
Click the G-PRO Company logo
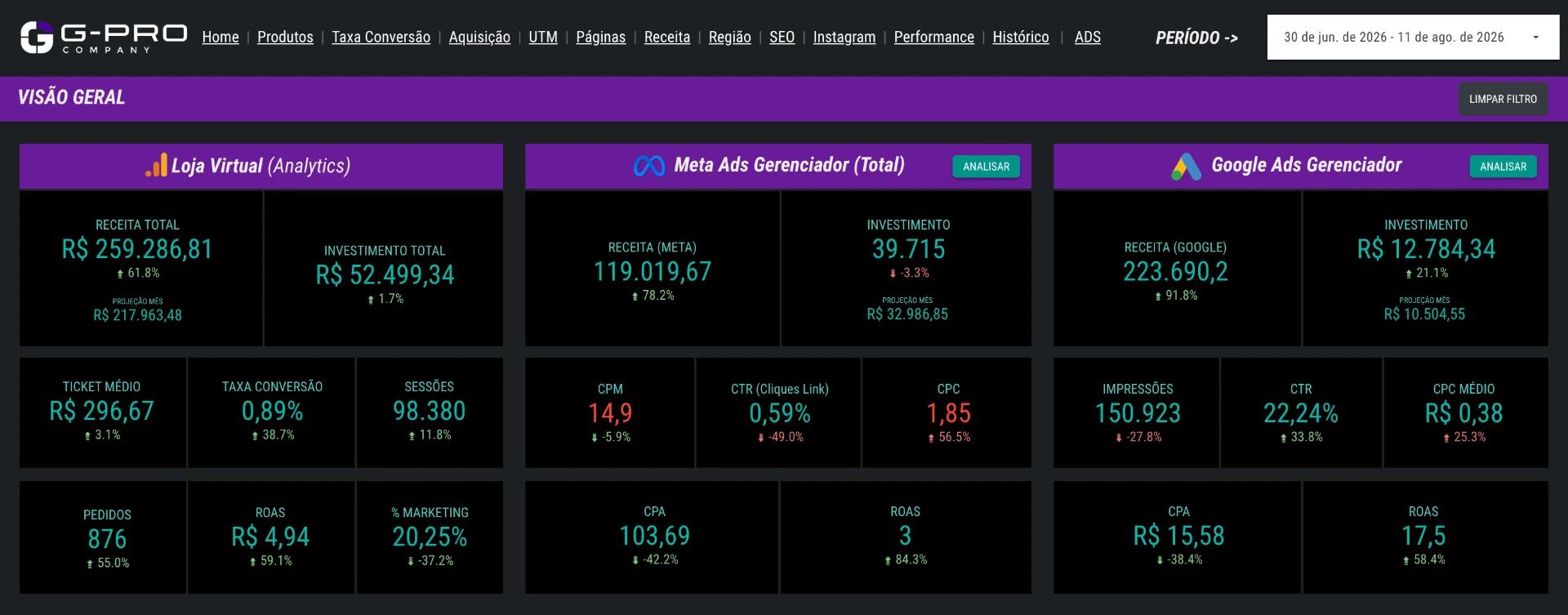(x=104, y=38)
